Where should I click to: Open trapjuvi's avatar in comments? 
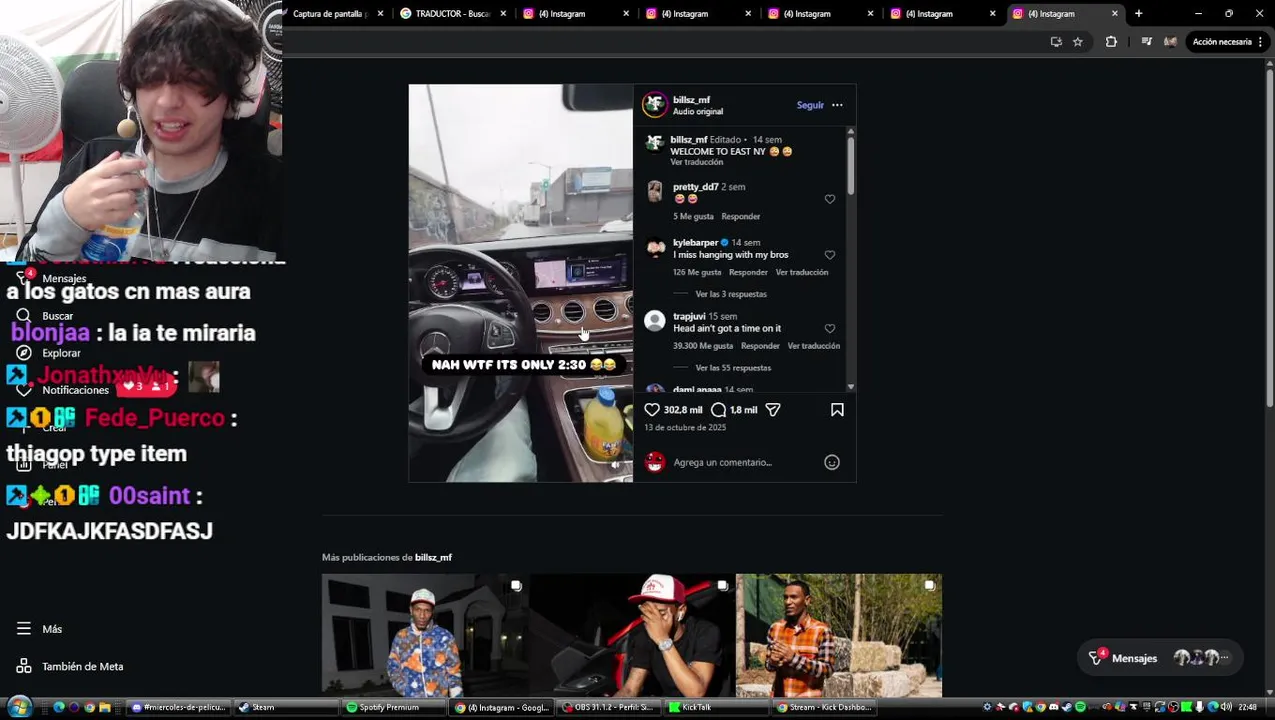(655, 320)
